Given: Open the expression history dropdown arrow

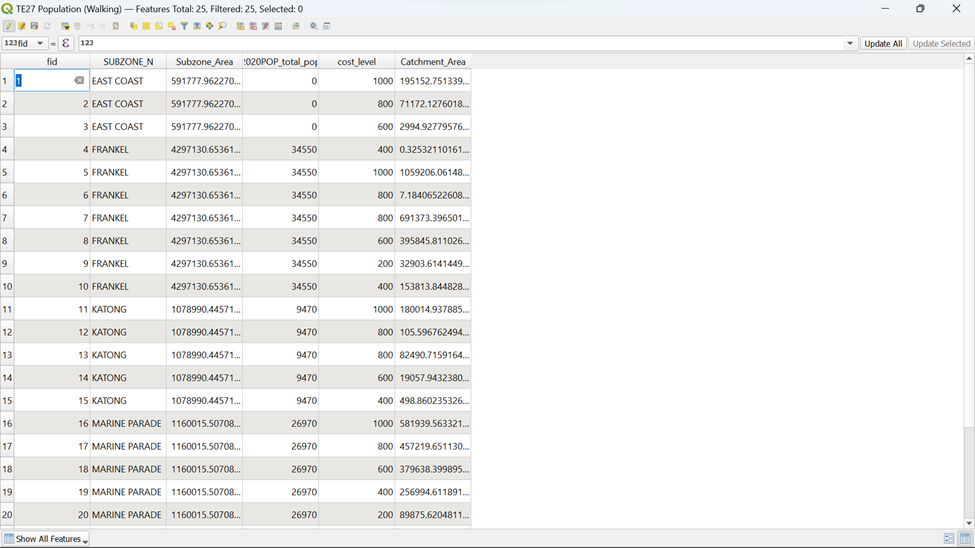Looking at the screenshot, I should [x=850, y=44].
